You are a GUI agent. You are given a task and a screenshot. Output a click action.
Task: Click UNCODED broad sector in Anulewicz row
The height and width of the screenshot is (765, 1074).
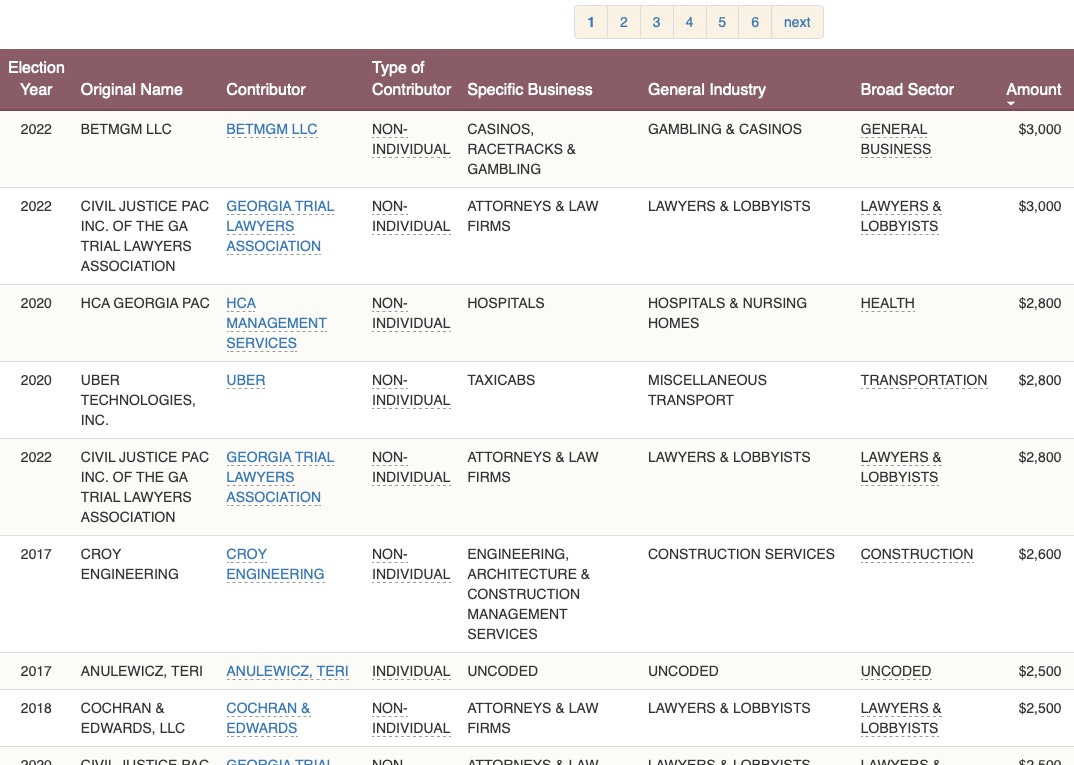coord(895,671)
